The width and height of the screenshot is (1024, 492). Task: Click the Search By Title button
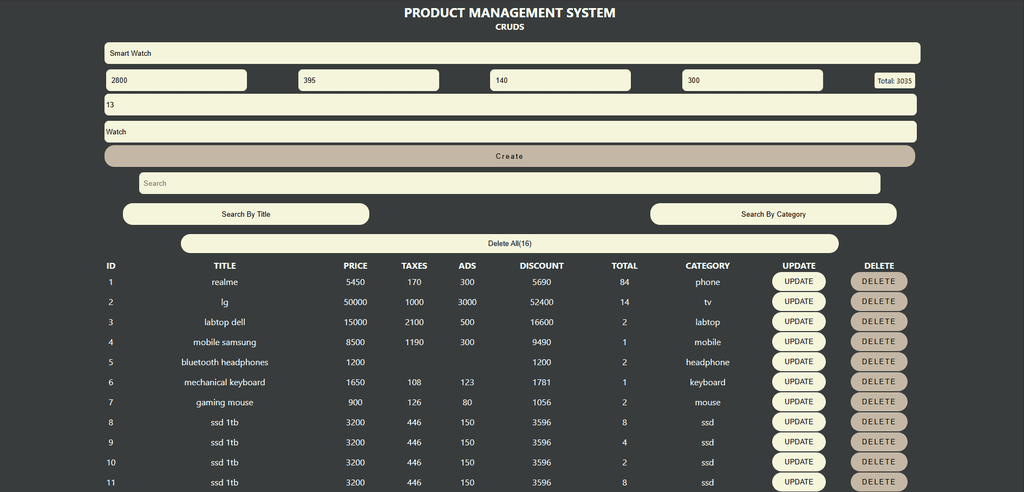[246, 214]
